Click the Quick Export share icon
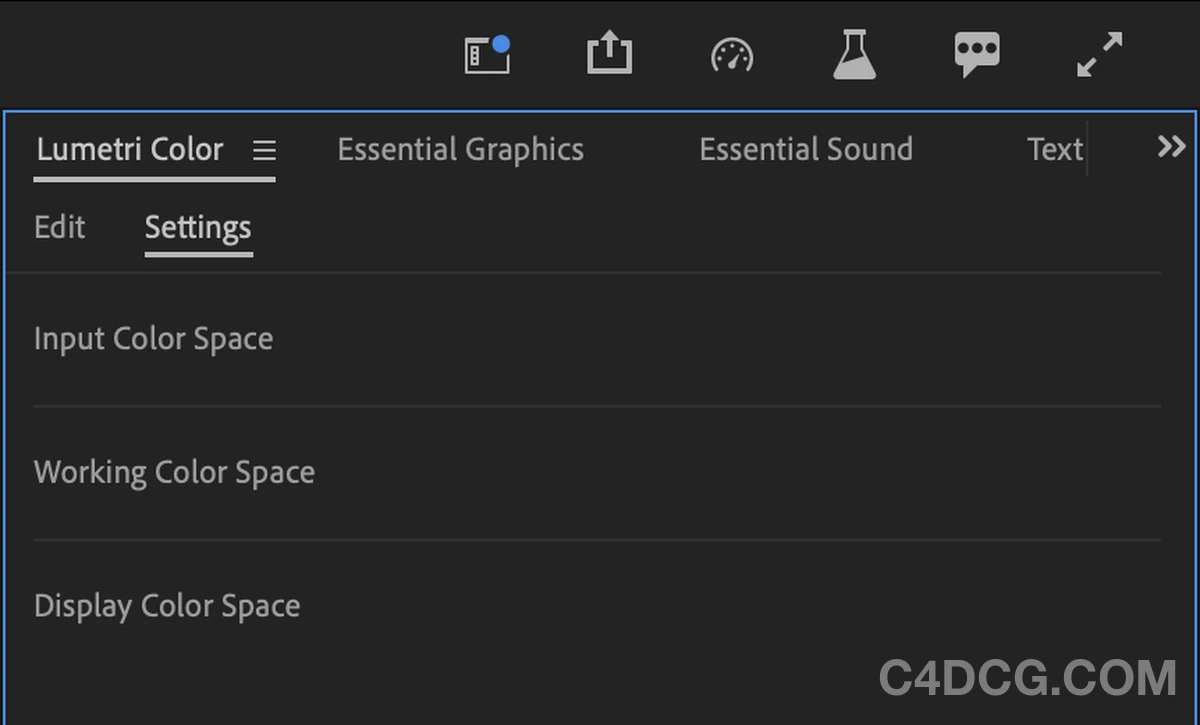This screenshot has height=725, width=1200. pos(609,53)
